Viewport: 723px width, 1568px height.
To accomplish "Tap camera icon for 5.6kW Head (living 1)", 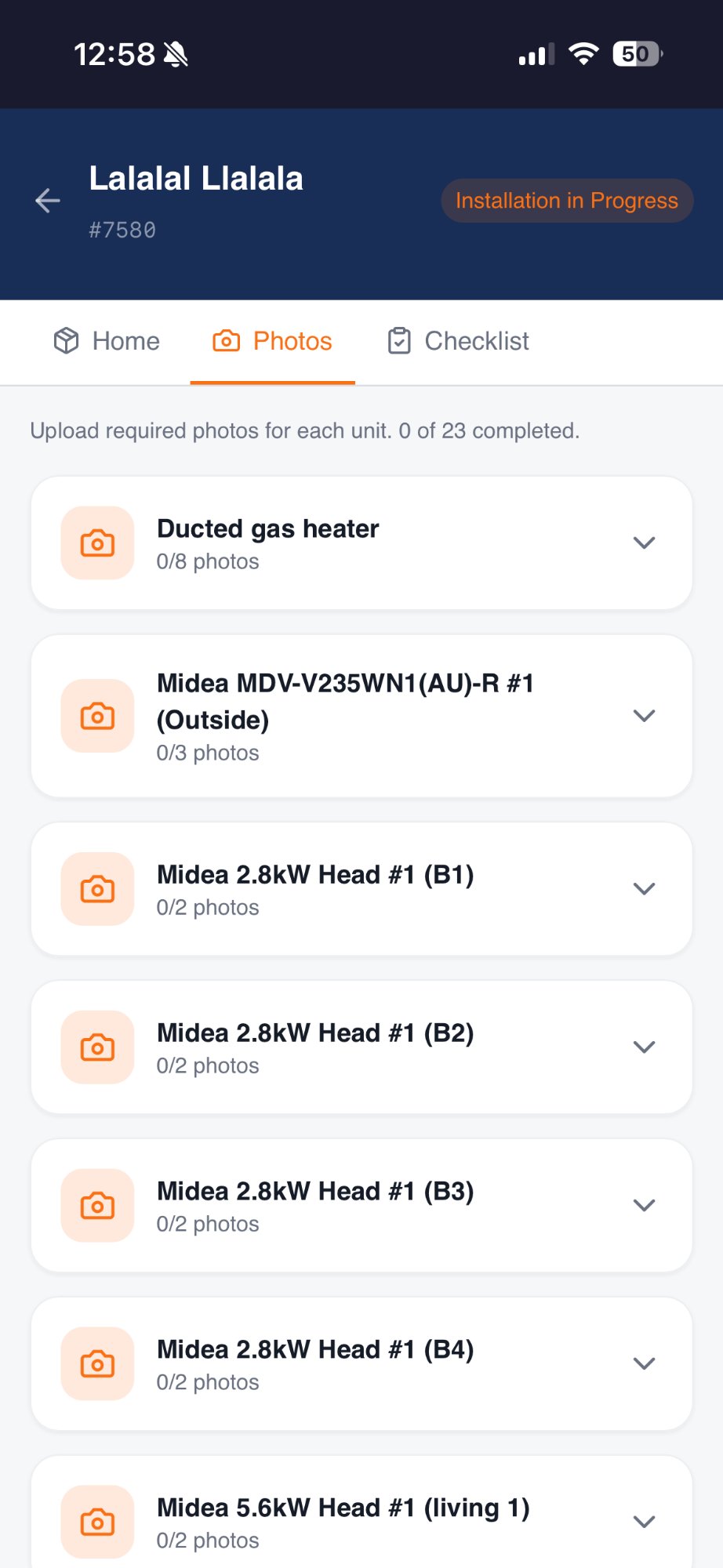I will [98, 1522].
